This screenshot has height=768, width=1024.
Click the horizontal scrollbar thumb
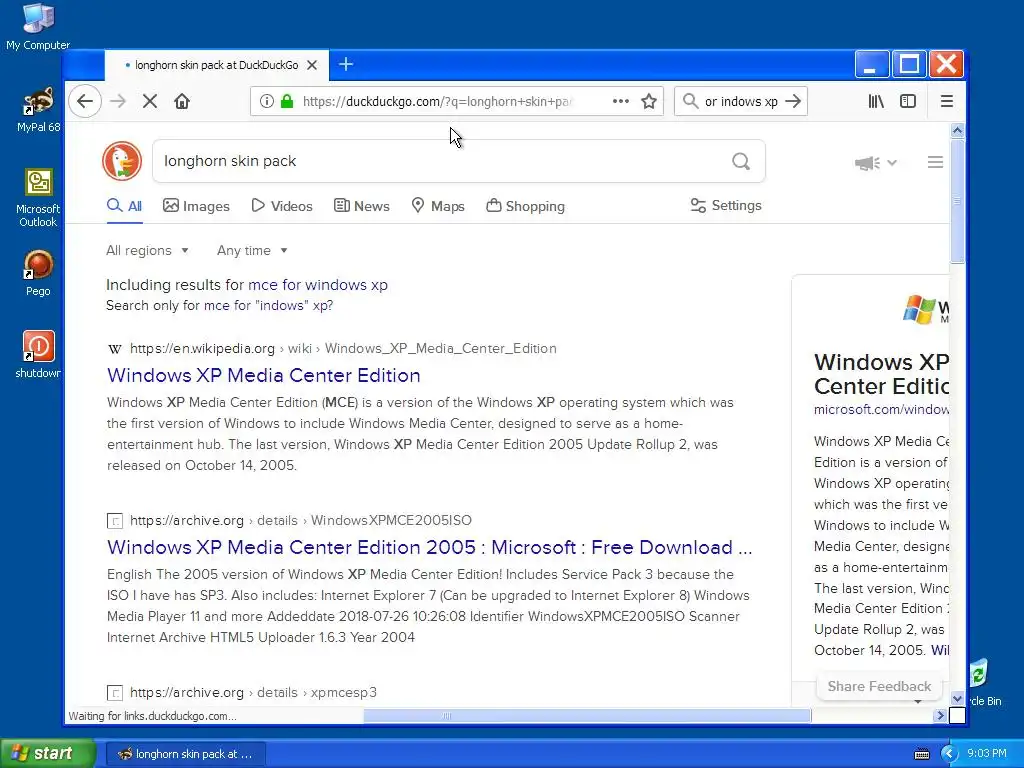587,716
